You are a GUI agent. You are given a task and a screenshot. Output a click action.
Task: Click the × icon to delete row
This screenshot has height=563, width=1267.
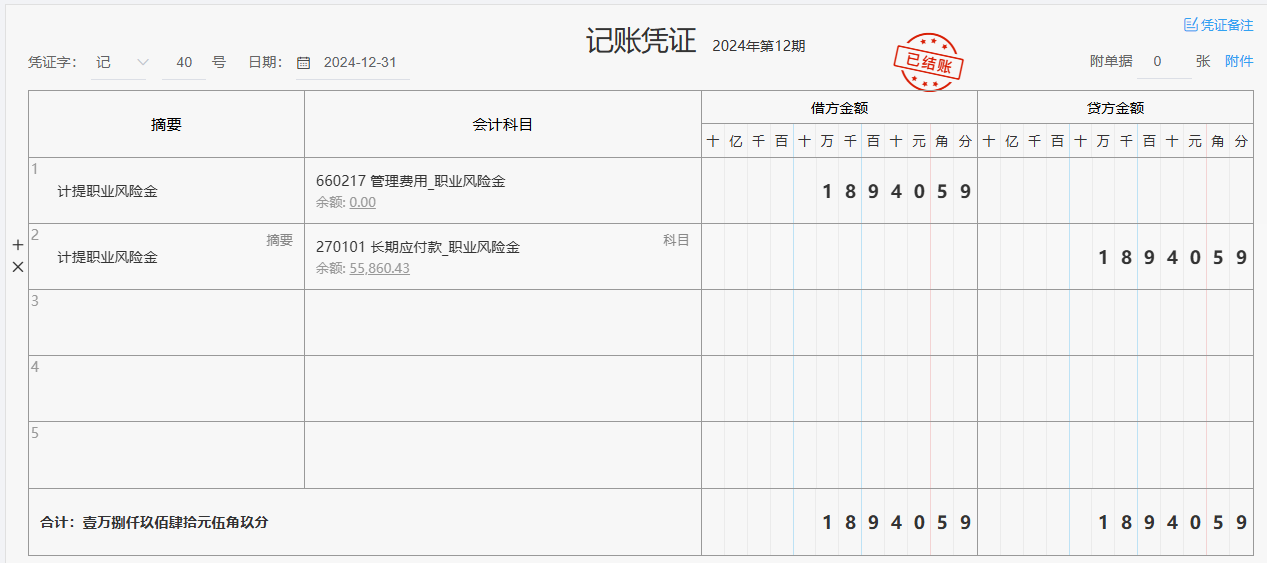pos(17,267)
